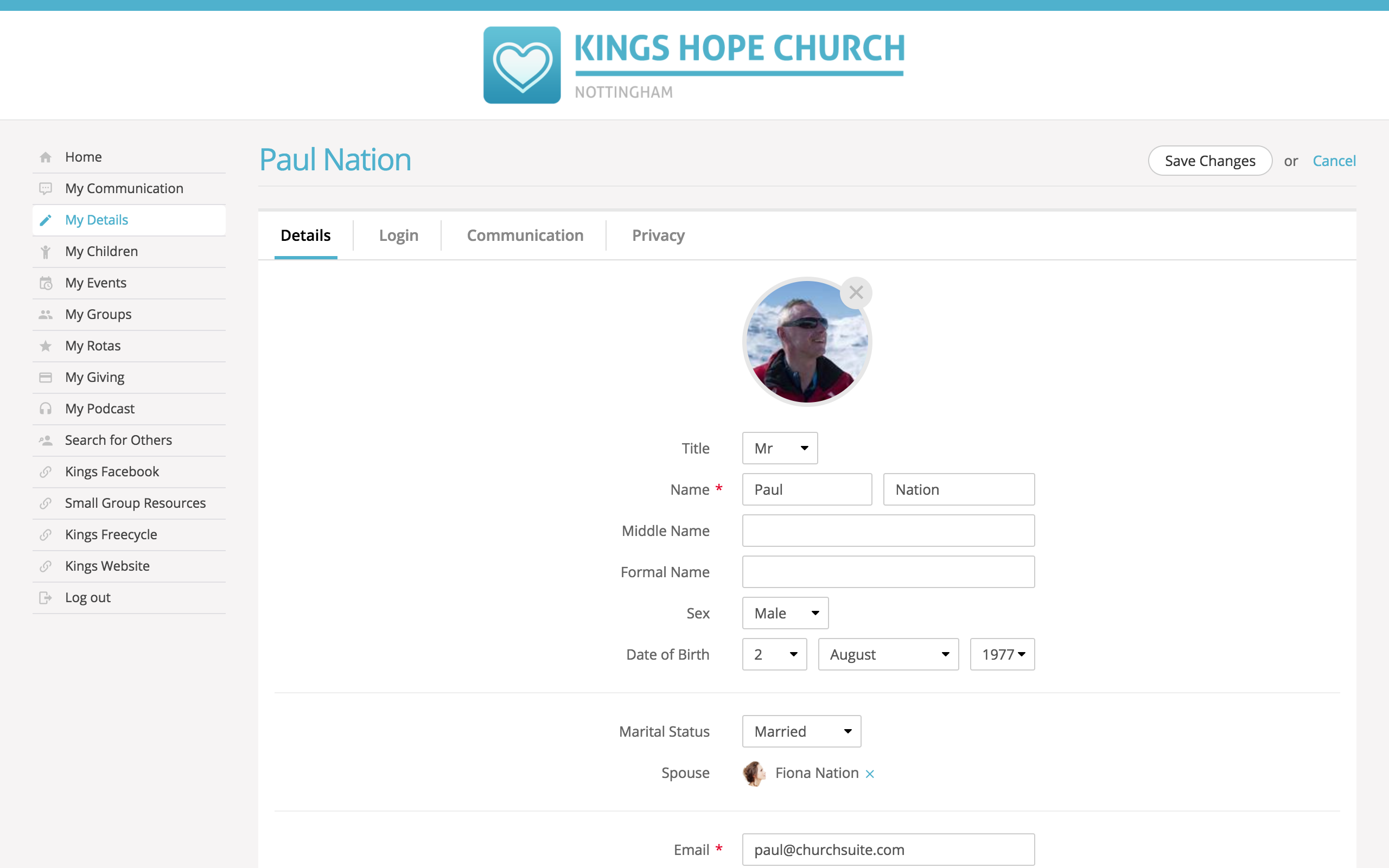Screen dimensions: 1389x868
Task: Click the Log out exit icon
Action: pyautogui.click(x=46, y=598)
